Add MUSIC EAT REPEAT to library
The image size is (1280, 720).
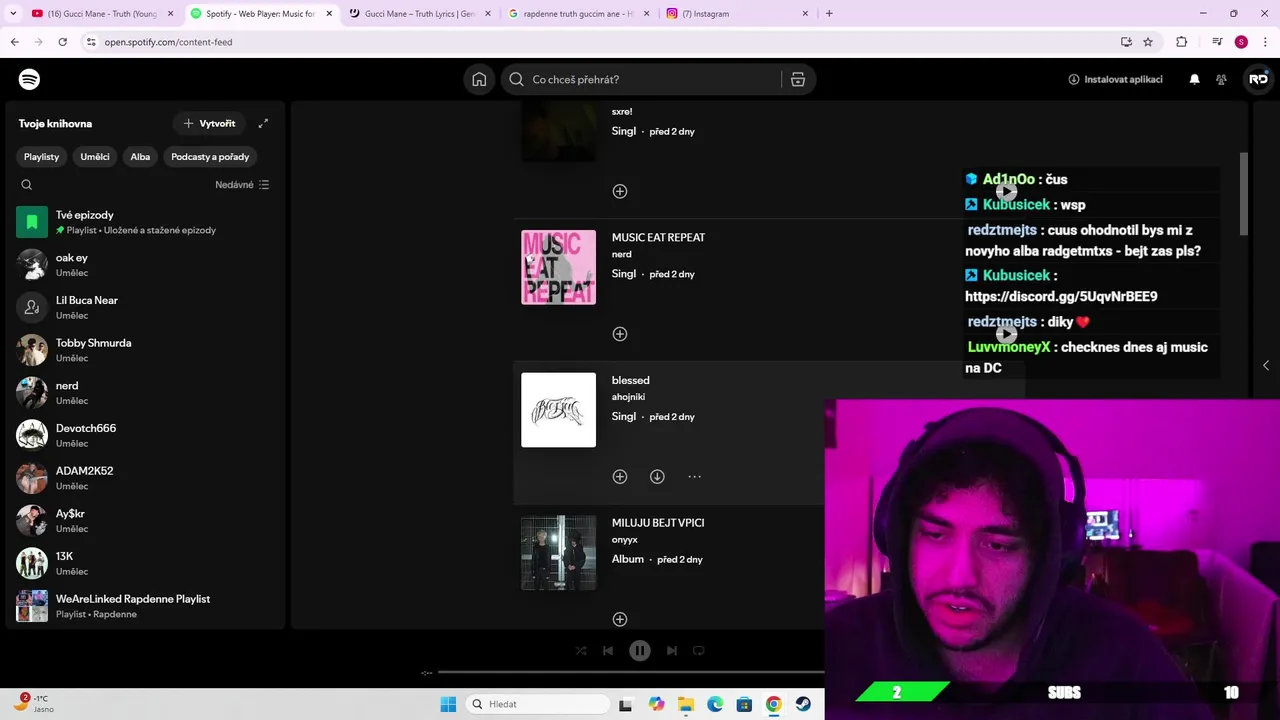tap(620, 334)
